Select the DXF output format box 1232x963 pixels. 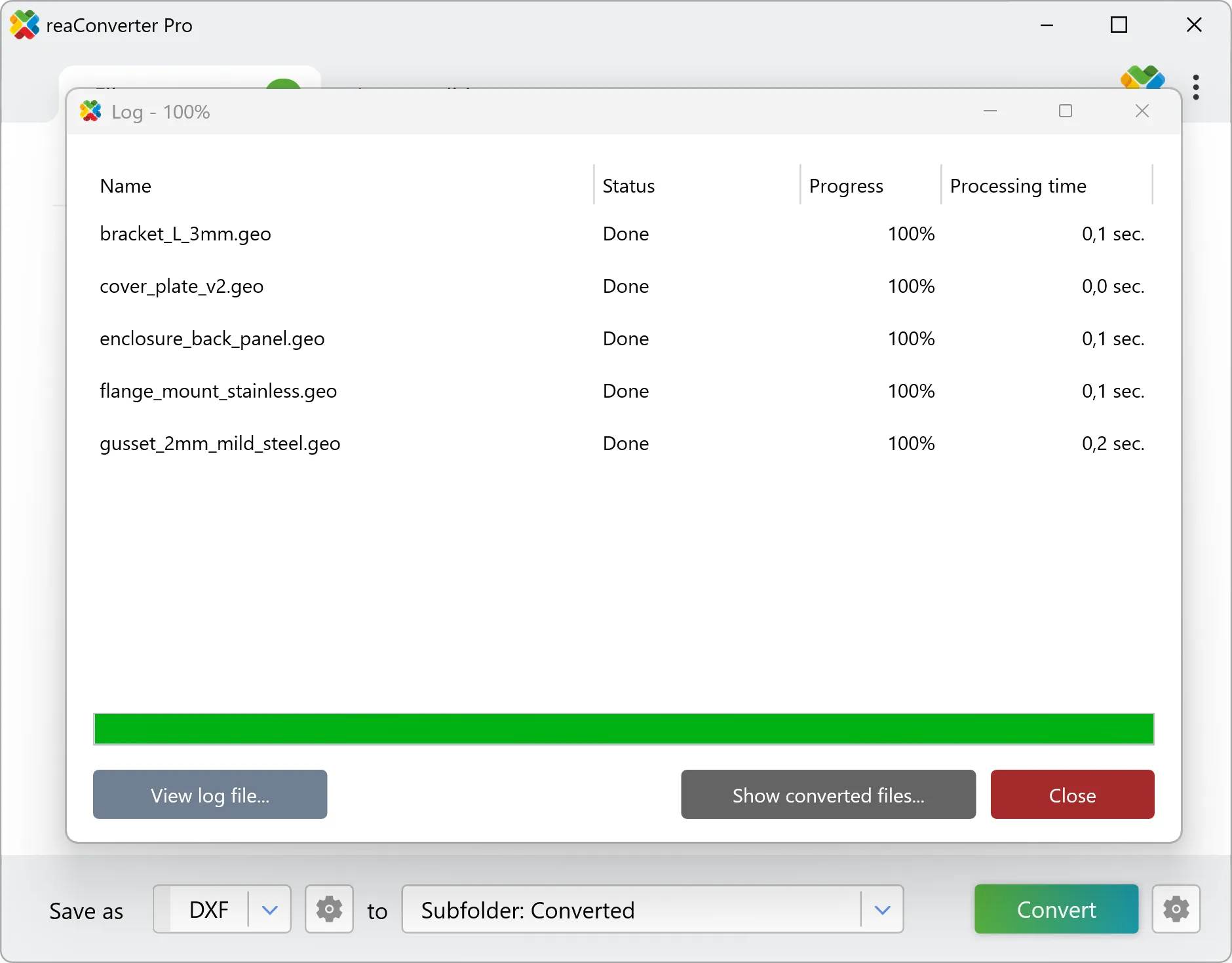click(x=208, y=909)
